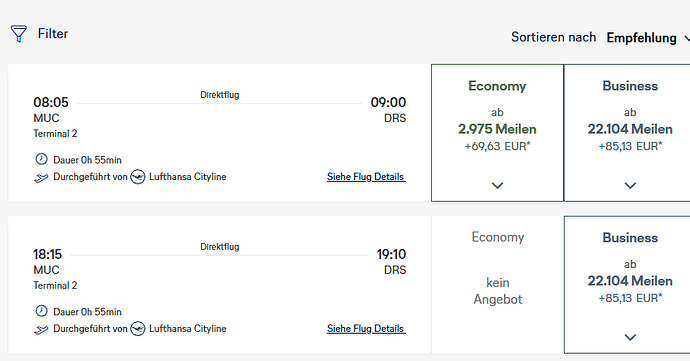Click the Filter label
Viewport: 690px width, 361px height.
click(53, 34)
